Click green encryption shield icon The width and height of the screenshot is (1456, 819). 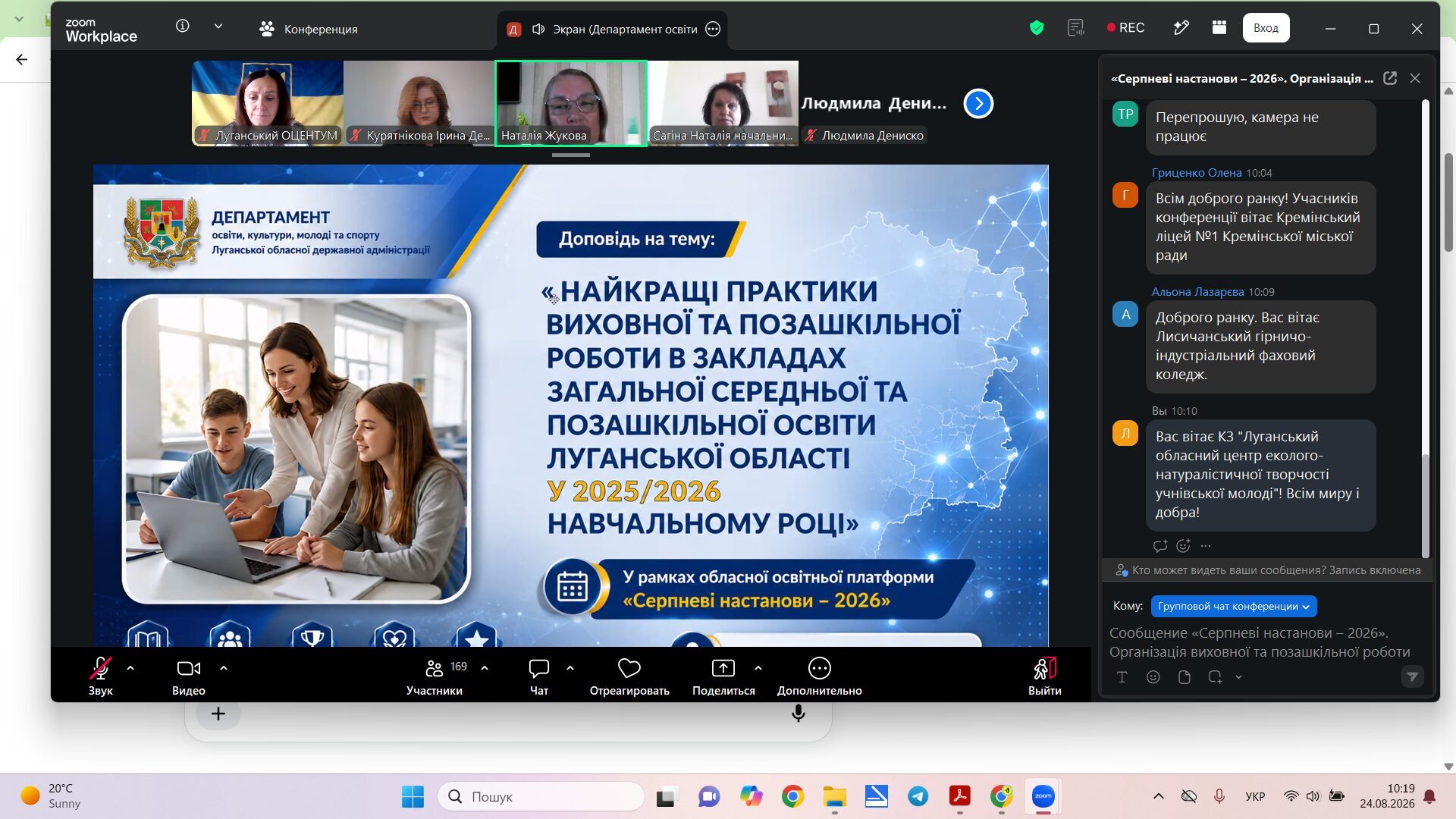click(1037, 28)
